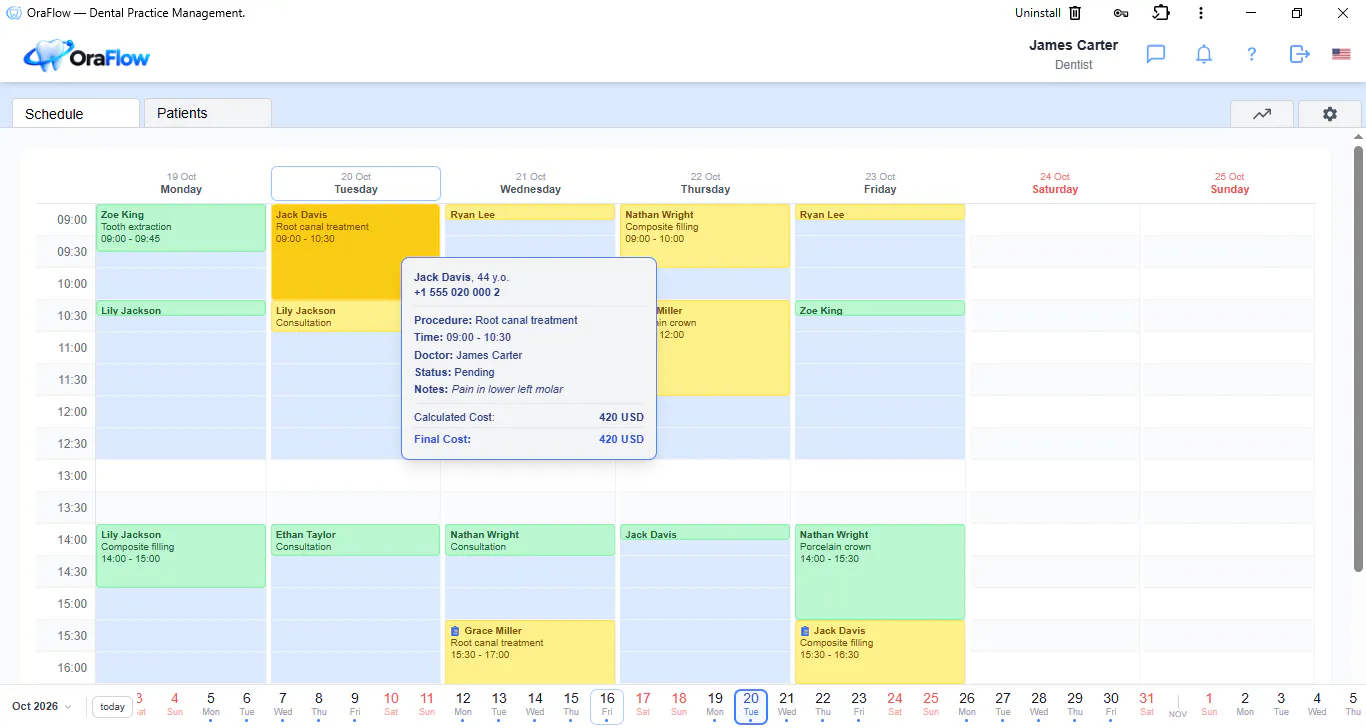Log out using the exit icon
Image resolution: width=1366 pixels, height=728 pixels.
(x=1299, y=54)
